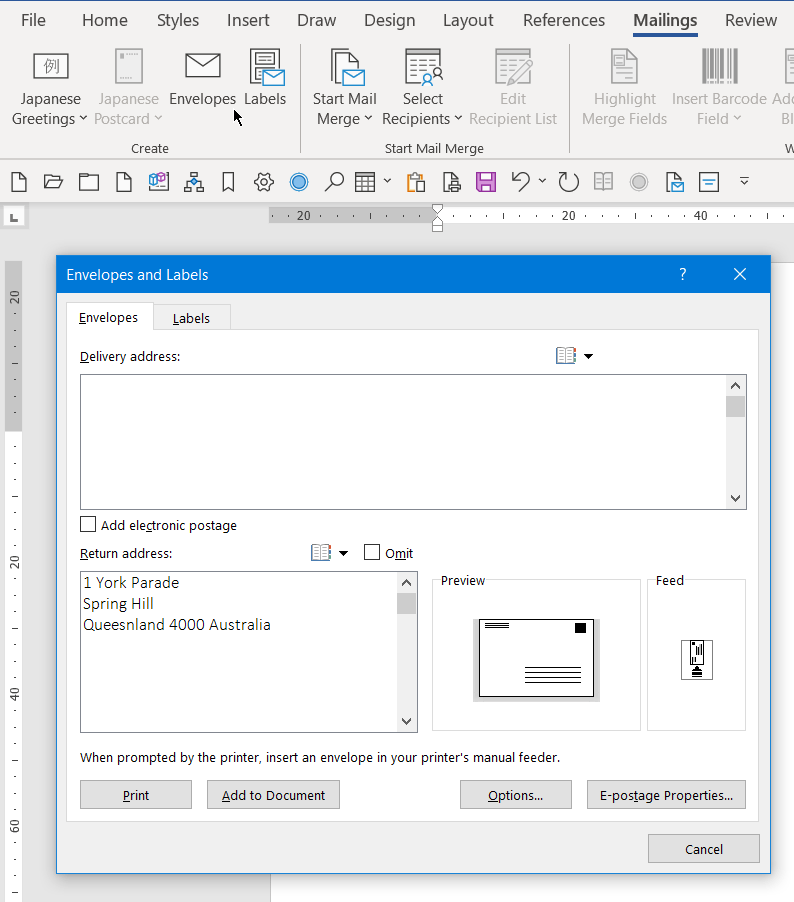
Task: Click Delivery address scrollbar up arrow
Action: 735,385
